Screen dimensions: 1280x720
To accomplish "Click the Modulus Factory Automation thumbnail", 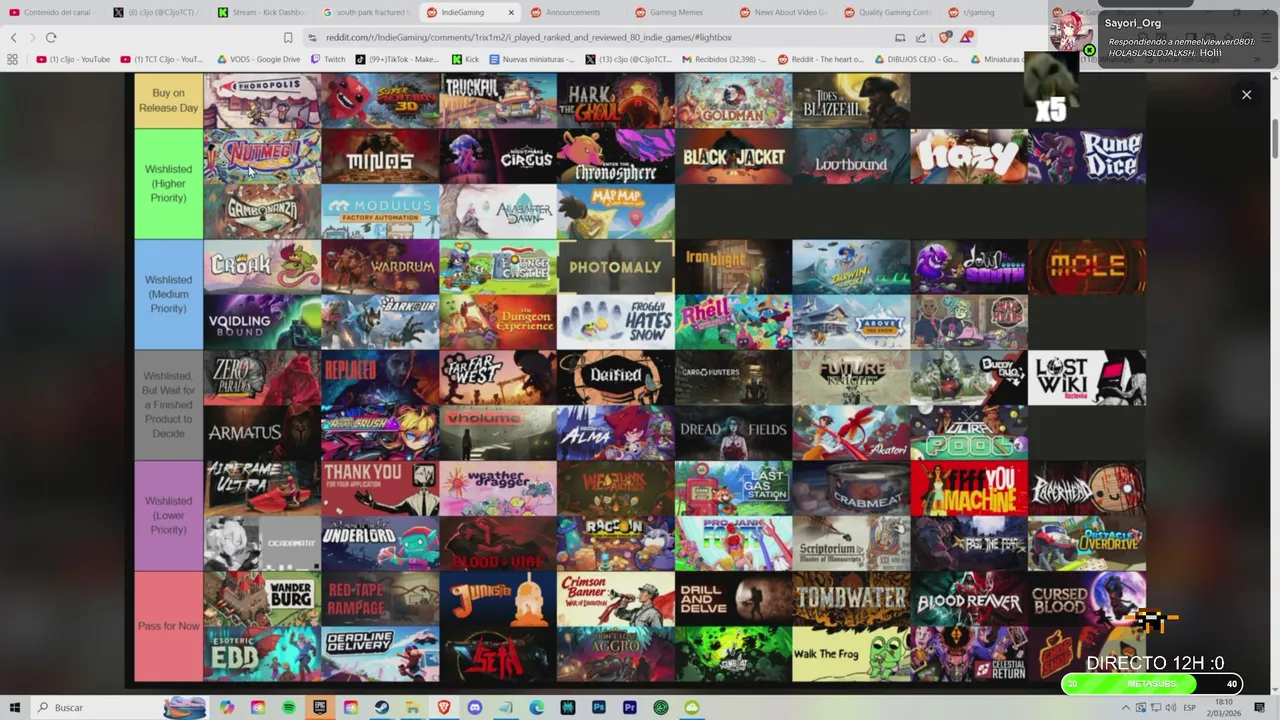I will [380, 211].
